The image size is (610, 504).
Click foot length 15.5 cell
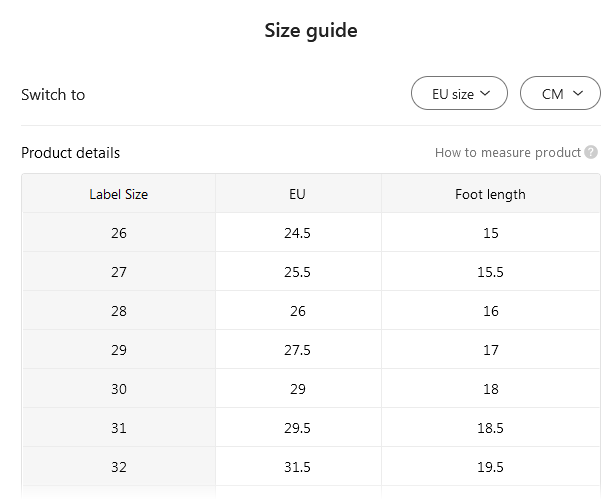click(490, 272)
